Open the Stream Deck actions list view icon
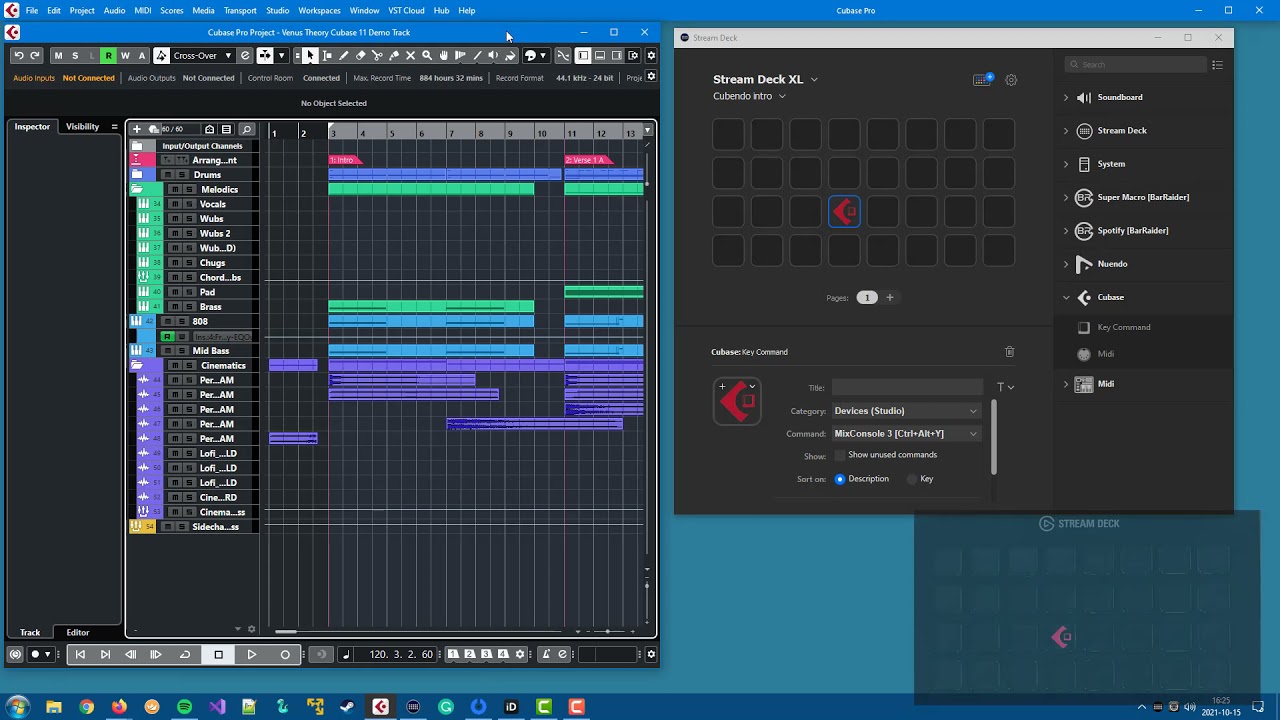The width and height of the screenshot is (1280, 720). 1217,65
